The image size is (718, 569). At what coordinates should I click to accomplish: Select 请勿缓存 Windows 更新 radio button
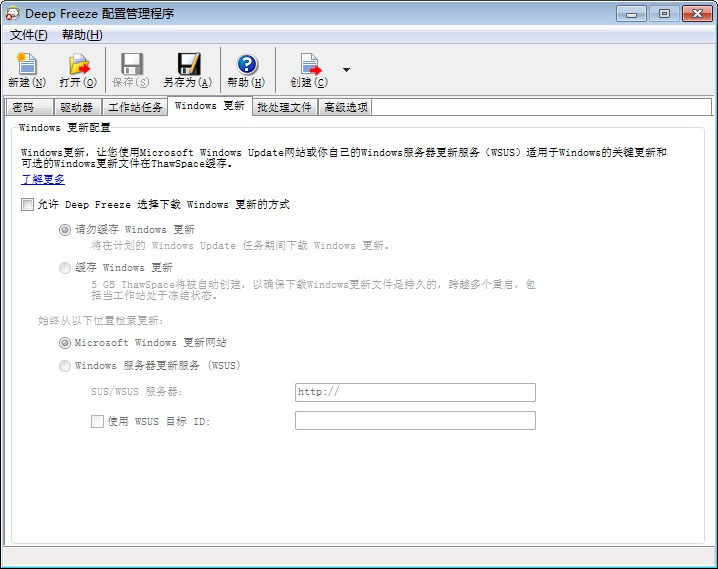65,229
